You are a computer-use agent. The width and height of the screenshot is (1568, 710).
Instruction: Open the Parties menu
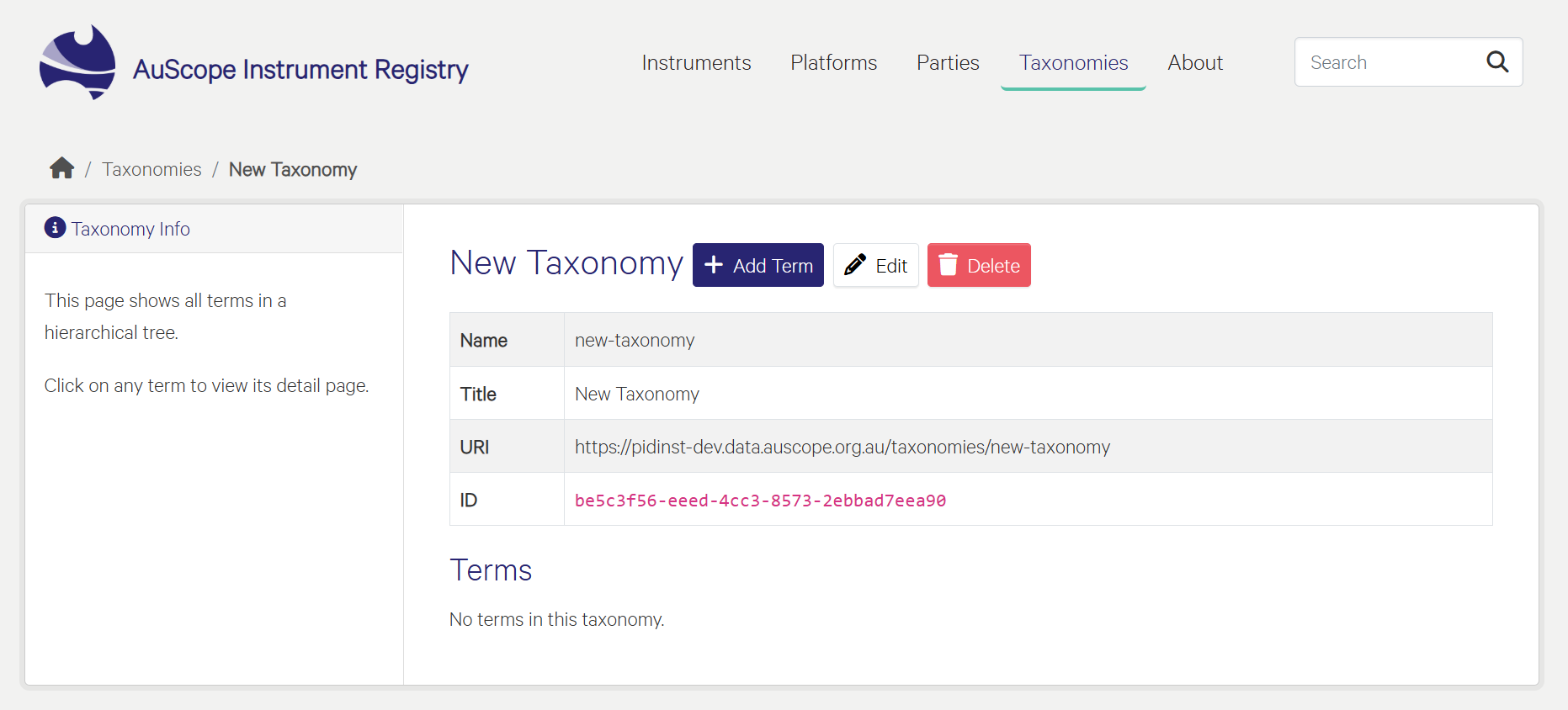(948, 62)
